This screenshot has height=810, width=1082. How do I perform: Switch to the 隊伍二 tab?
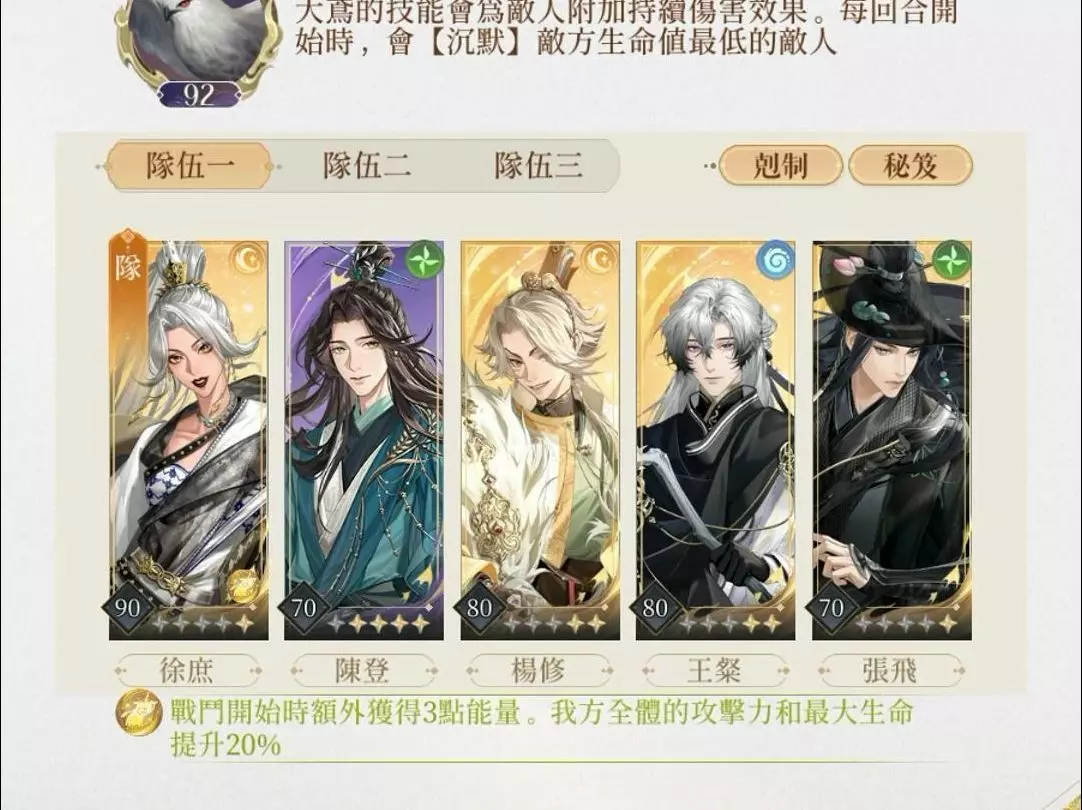[x=366, y=166]
